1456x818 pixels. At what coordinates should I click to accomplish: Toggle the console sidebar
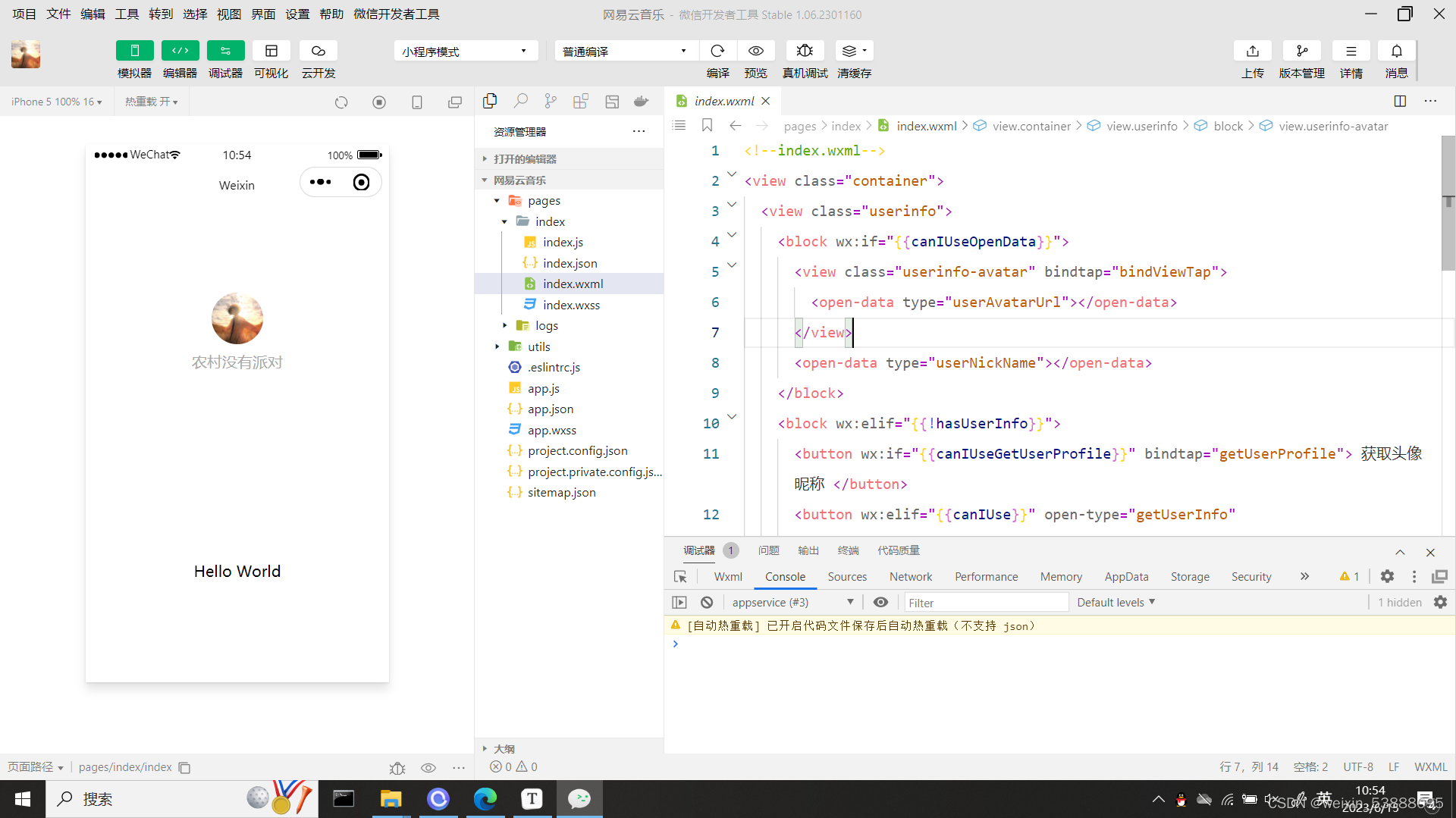tap(679, 602)
